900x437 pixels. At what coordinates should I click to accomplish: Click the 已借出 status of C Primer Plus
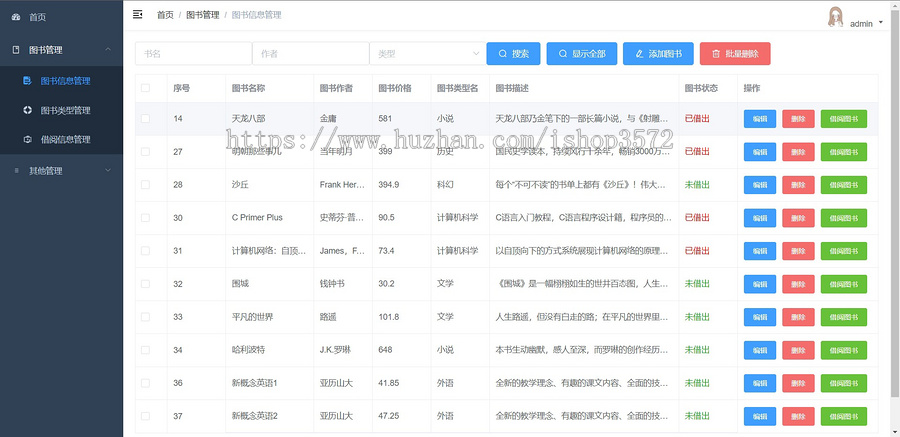[x=697, y=218]
